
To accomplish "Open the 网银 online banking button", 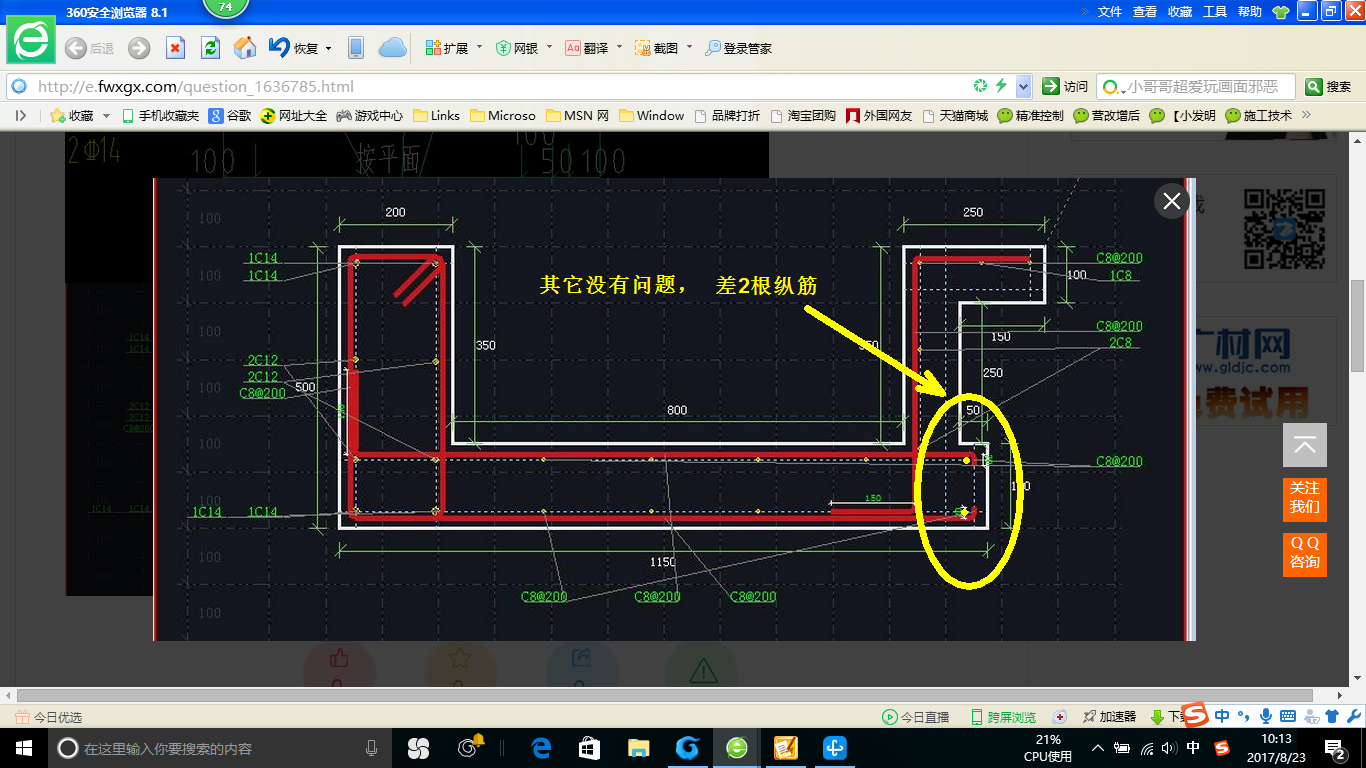I will click(517, 48).
